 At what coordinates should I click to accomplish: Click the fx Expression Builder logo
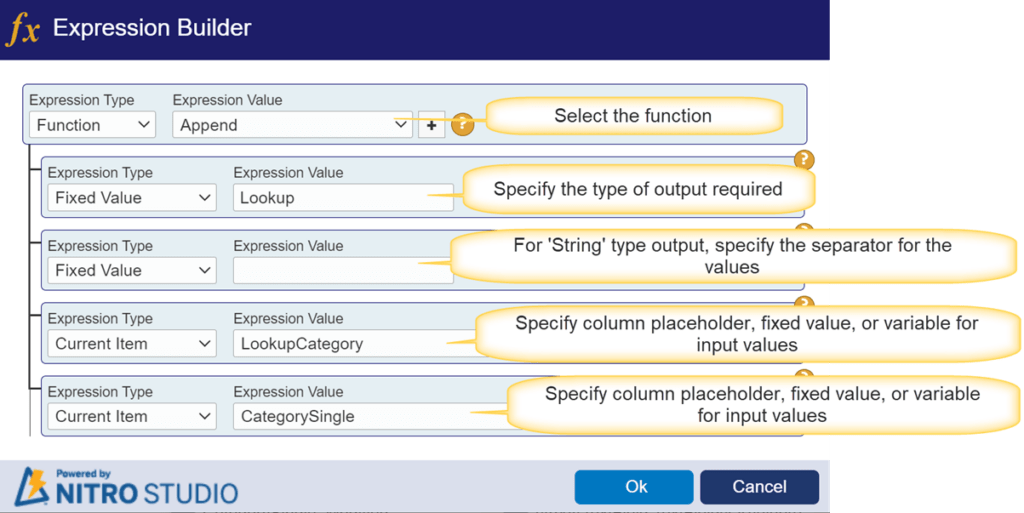pos(23,29)
